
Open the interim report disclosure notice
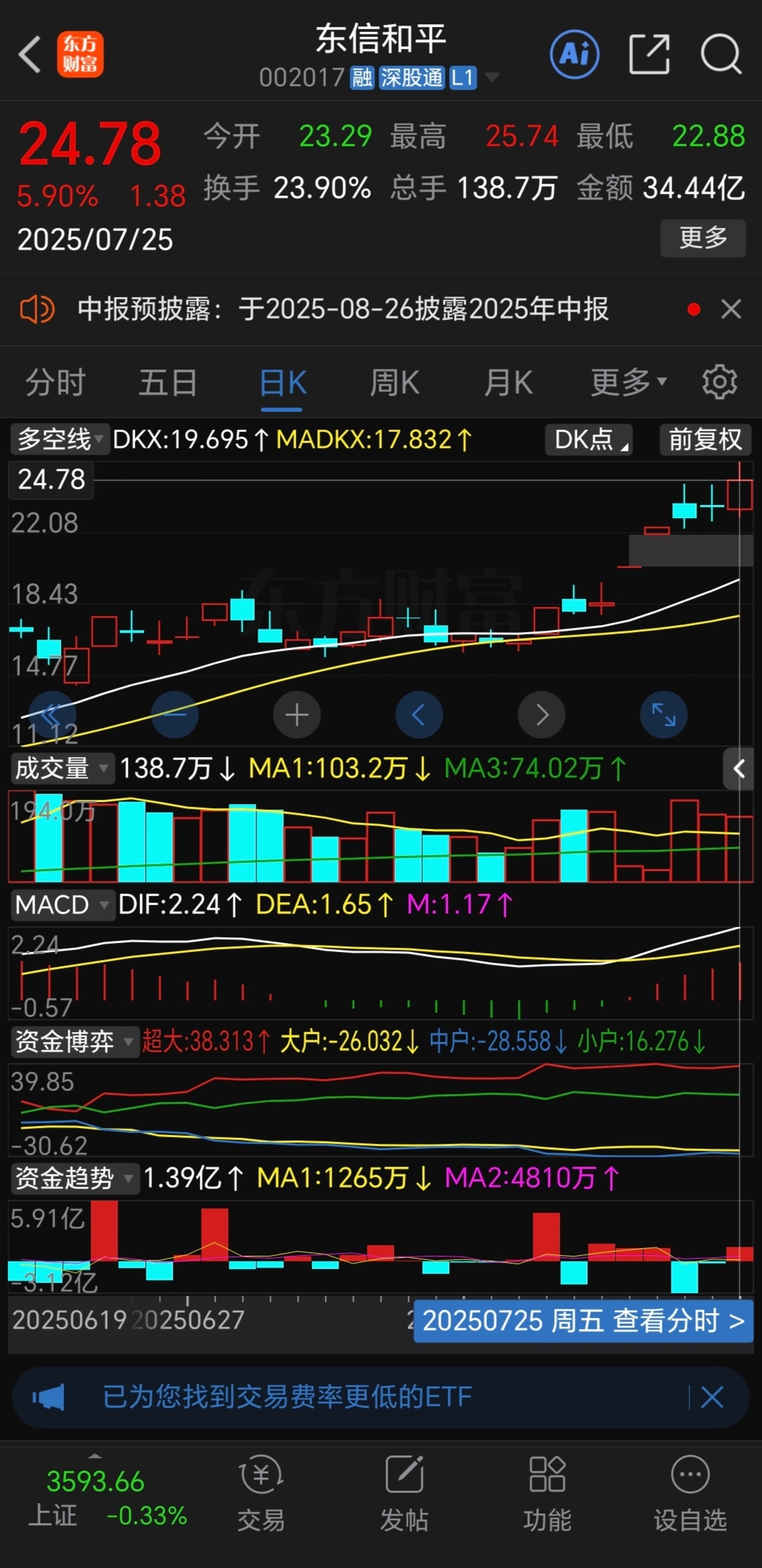click(343, 309)
